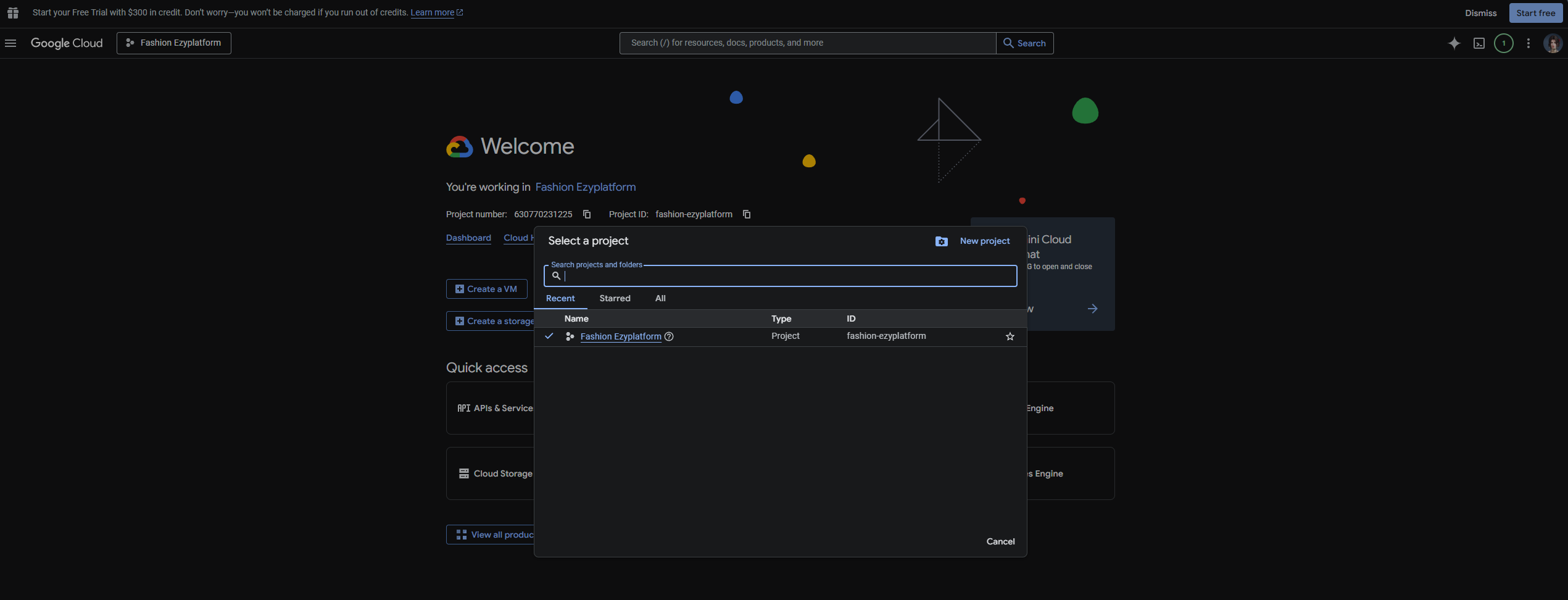Image resolution: width=1568 pixels, height=600 pixels.
Task: Copy the project number to clipboard
Action: 587,214
